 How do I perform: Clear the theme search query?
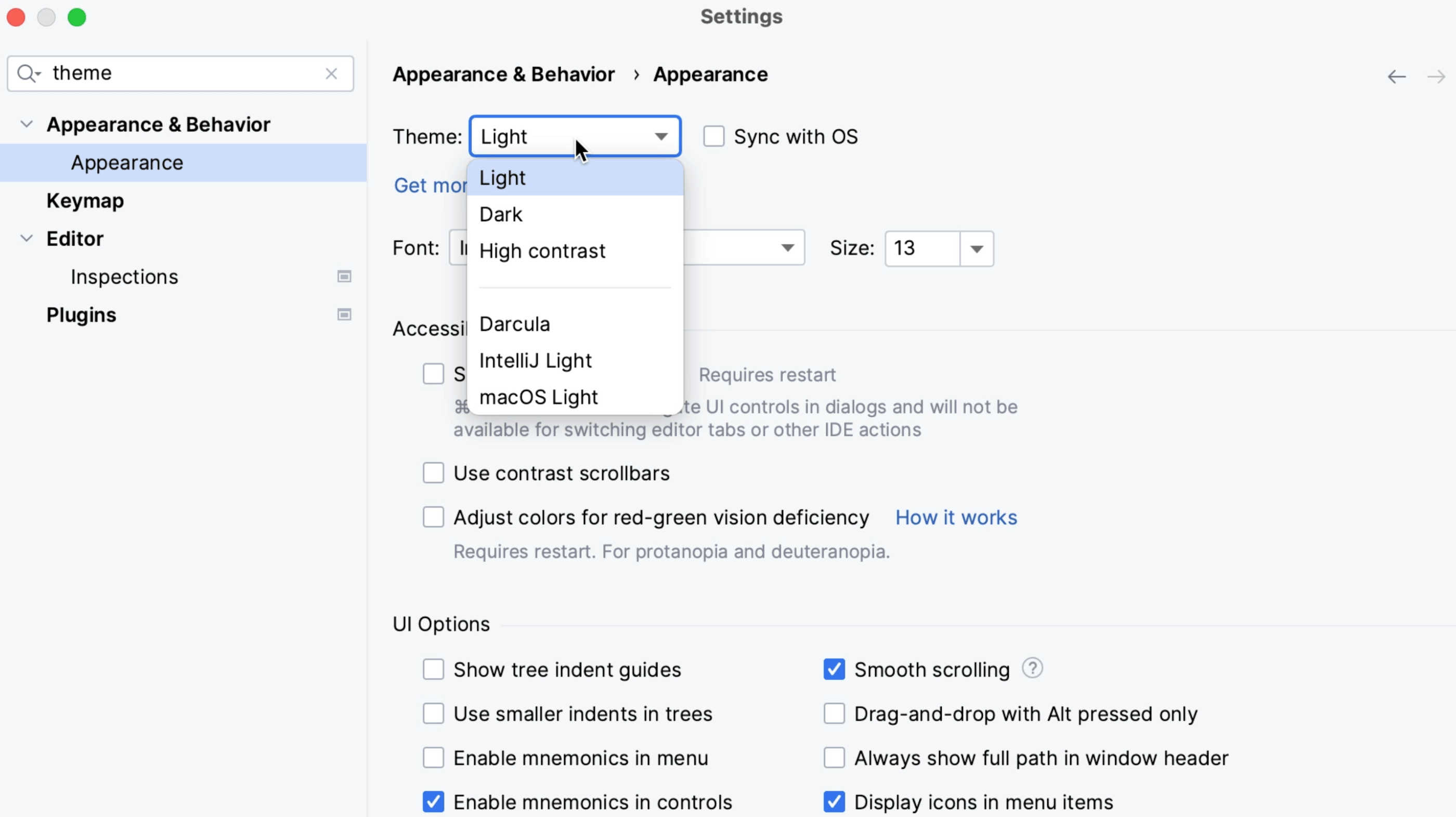coord(332,73)
